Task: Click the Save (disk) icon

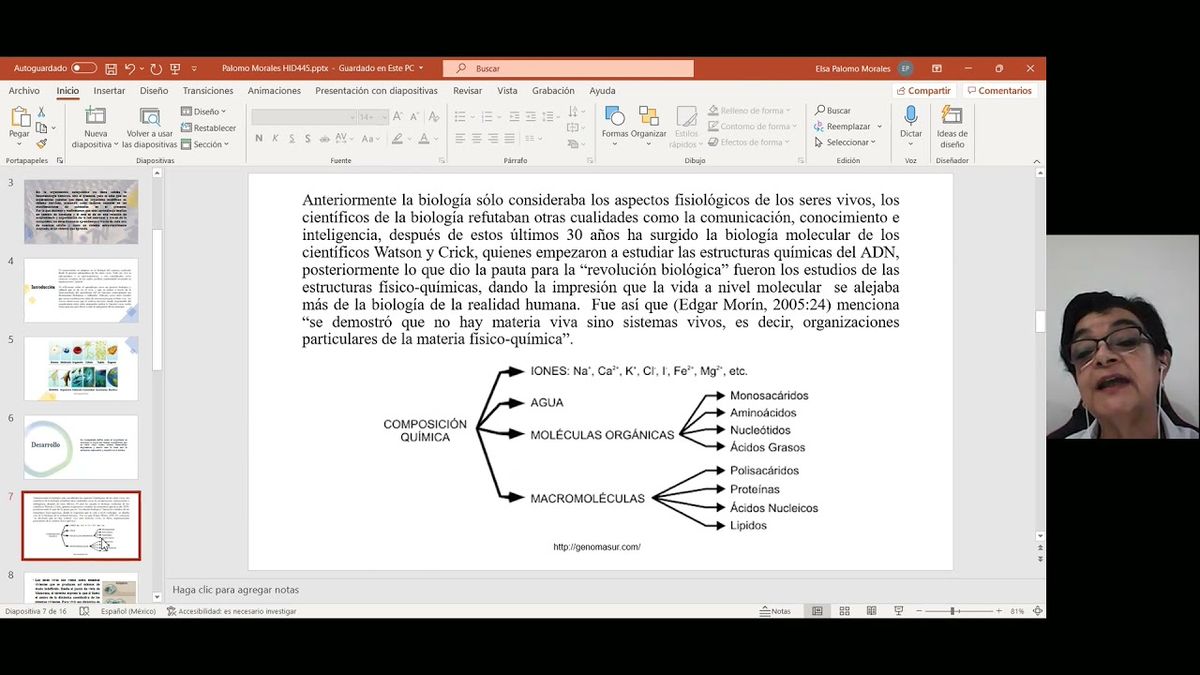Action: pos(111,68)
